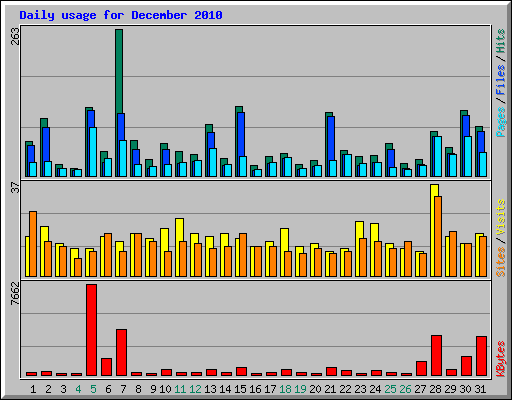
Task: Click day 31 on the x-axis
Action: click(x=480, y=389)
